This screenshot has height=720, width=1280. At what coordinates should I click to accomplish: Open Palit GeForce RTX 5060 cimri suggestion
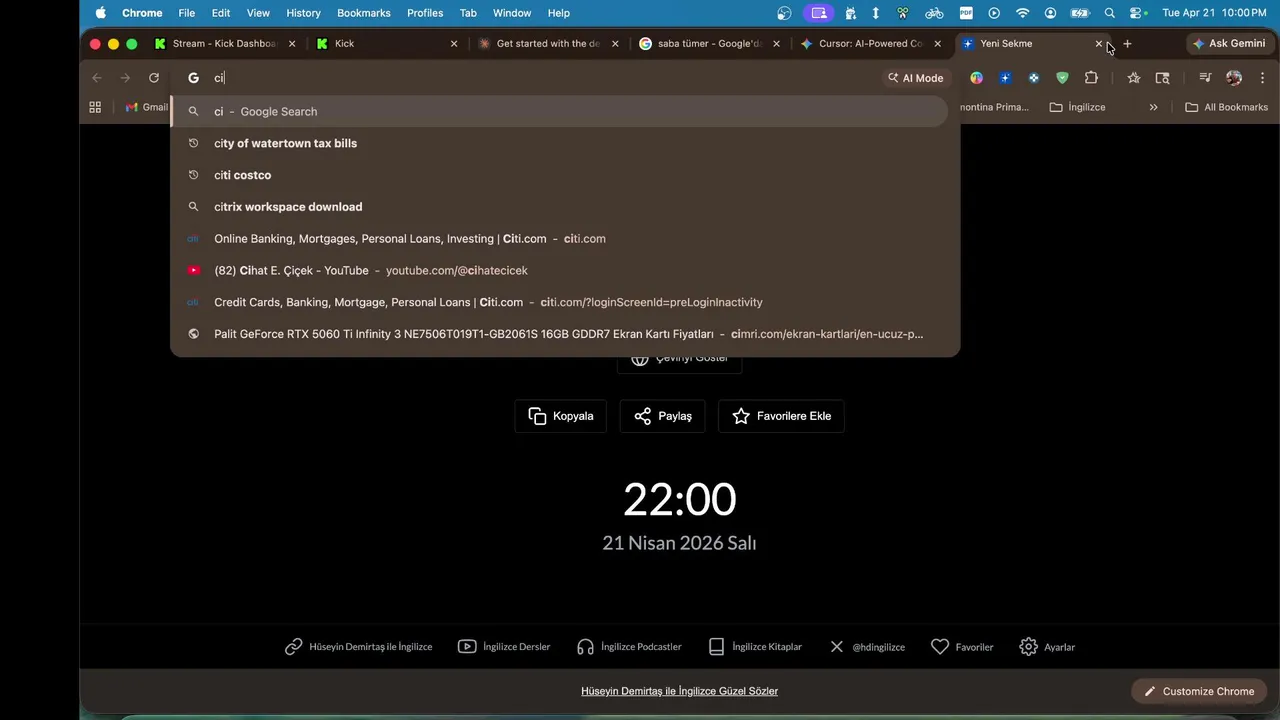click(558, 334)
